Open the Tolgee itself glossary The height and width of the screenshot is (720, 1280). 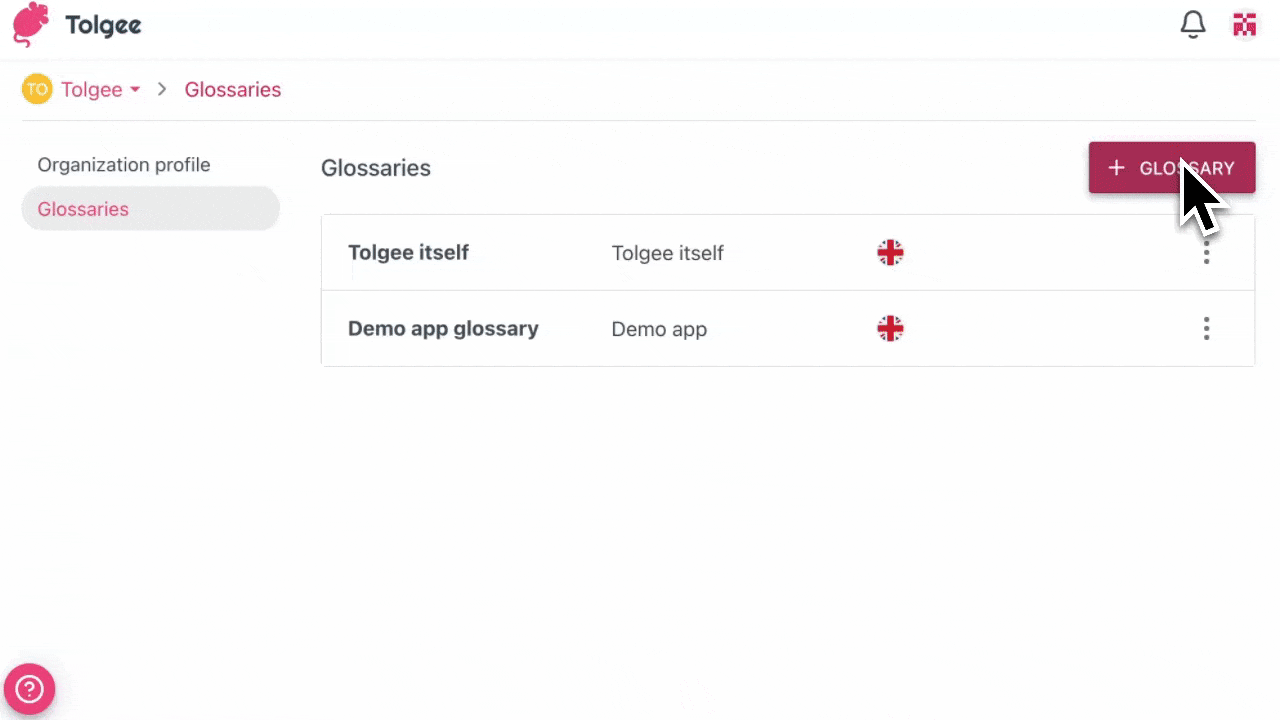click(408, 252)
